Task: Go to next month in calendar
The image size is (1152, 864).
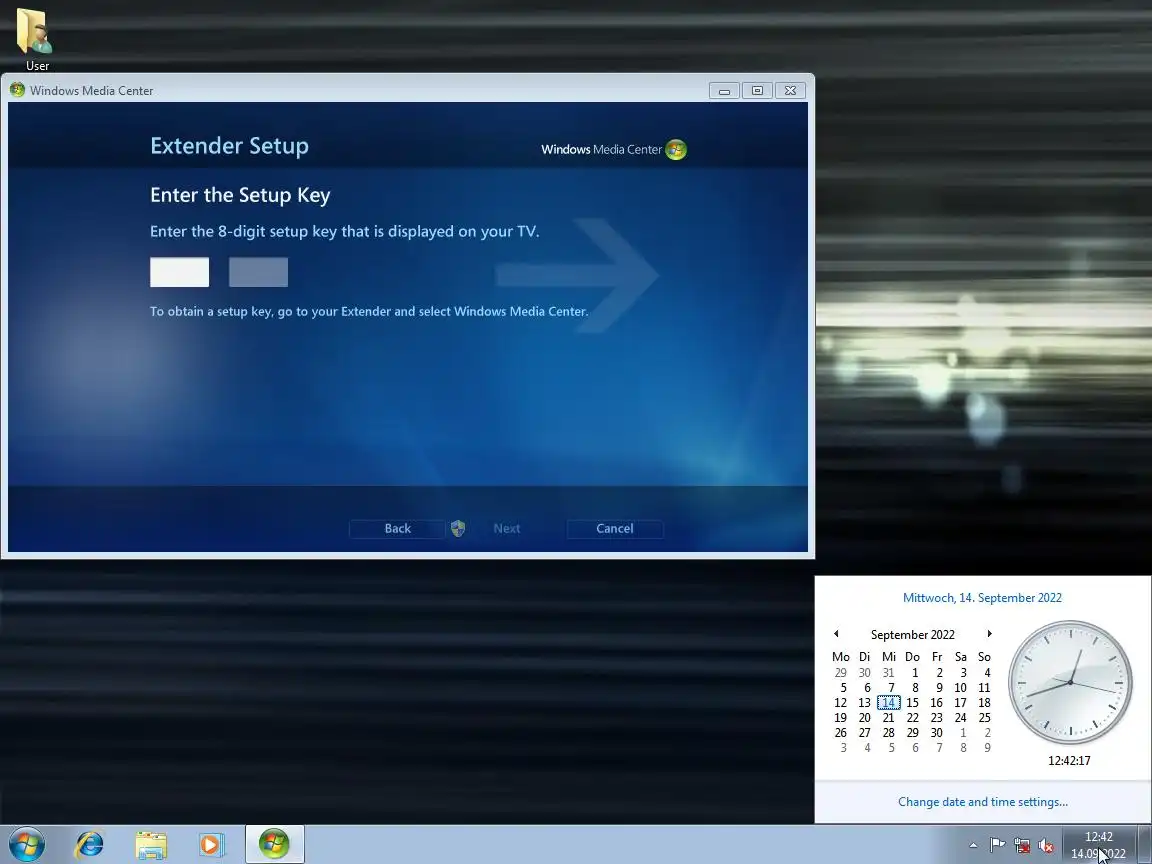Action: click(990, 633)
